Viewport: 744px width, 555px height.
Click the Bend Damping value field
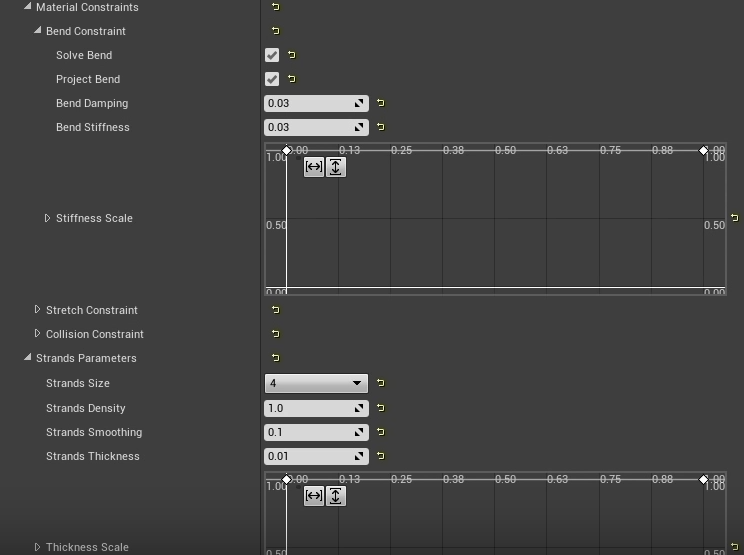tap(316, 103)
